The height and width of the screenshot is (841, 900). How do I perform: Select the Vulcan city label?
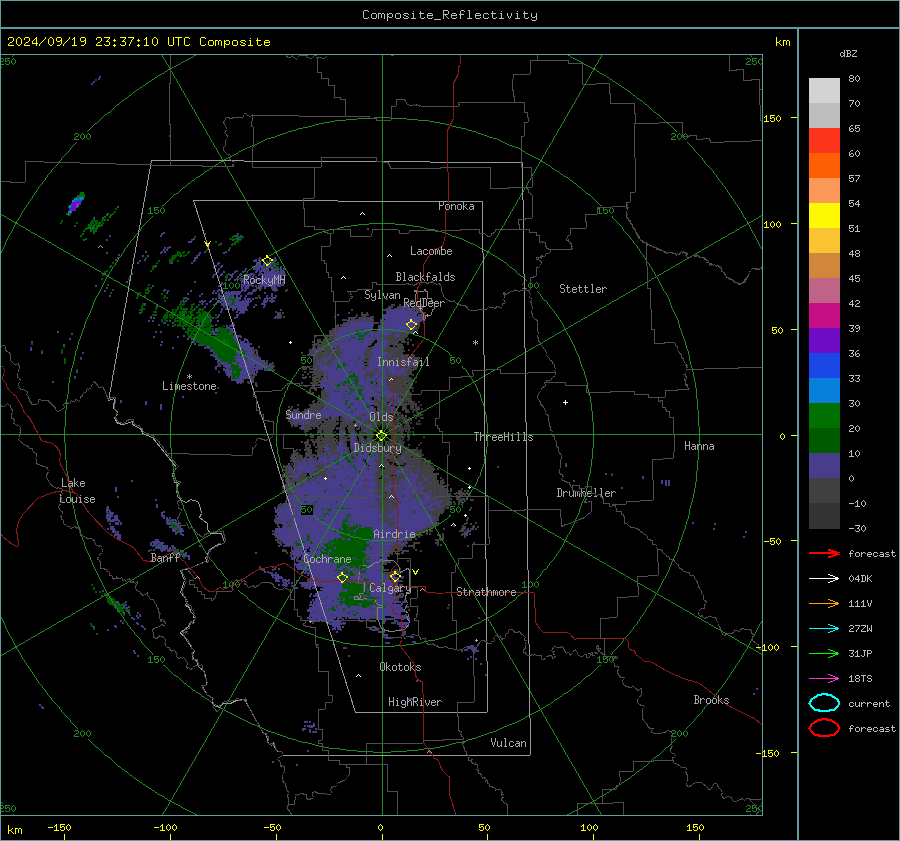click(509, 743)
